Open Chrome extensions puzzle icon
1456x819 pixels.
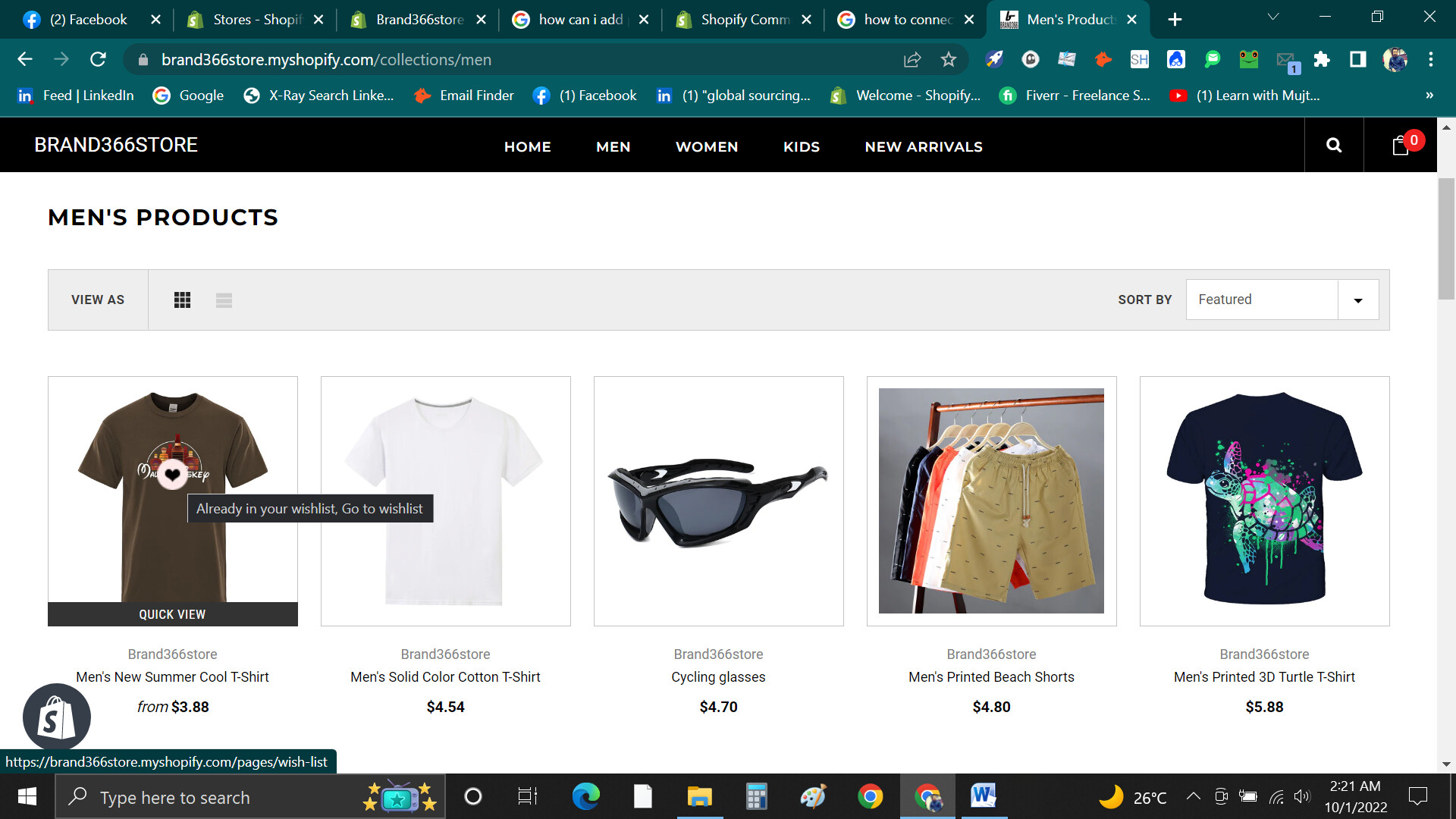1322,60
